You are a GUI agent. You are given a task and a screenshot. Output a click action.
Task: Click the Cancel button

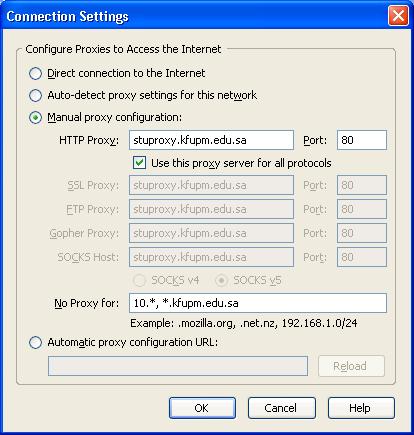[281, 408]
